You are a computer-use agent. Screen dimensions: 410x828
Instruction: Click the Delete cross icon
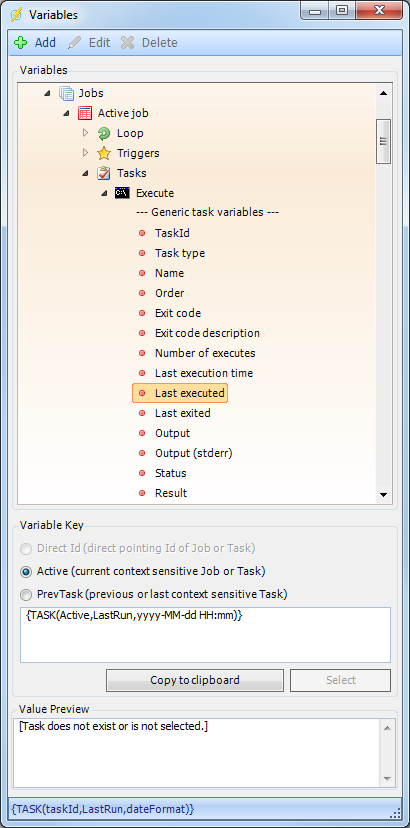[x=127, y=43]
